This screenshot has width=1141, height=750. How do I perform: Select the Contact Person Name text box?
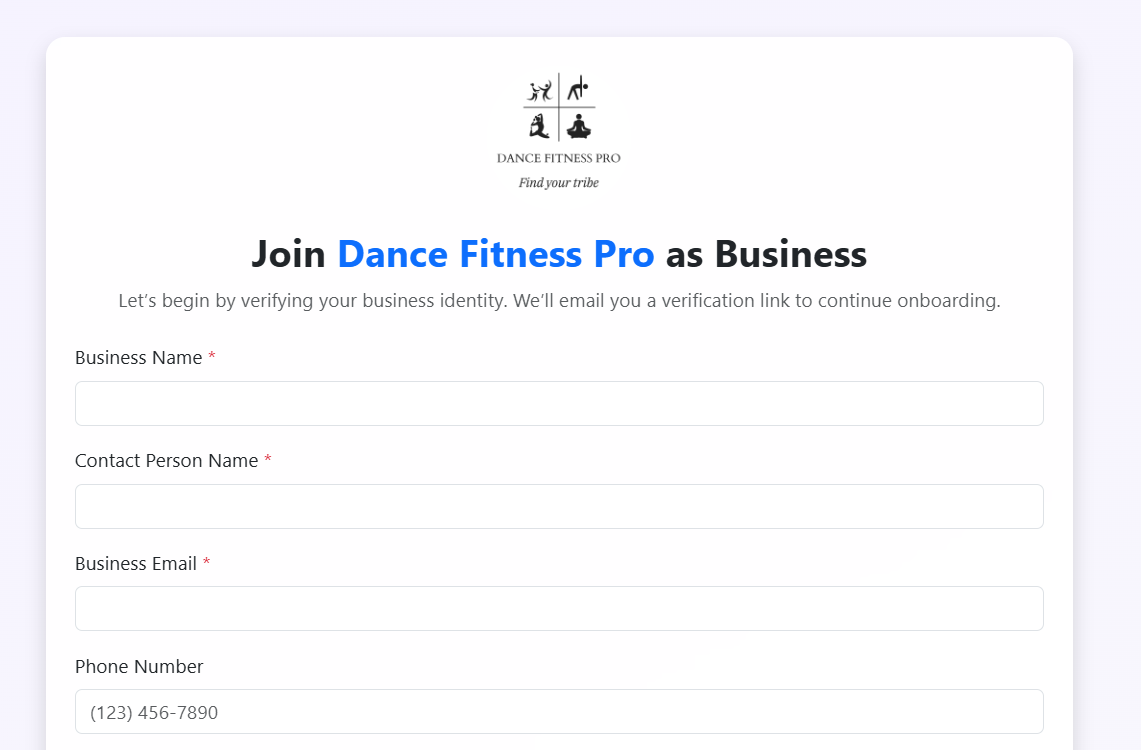click(x=559, y=507)
